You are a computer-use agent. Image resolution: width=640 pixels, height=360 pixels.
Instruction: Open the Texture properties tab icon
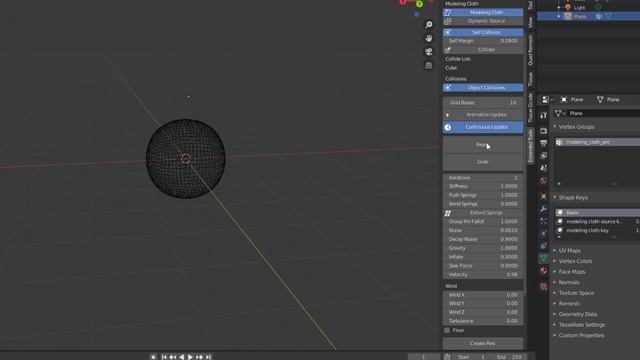(x=543, y=287)
